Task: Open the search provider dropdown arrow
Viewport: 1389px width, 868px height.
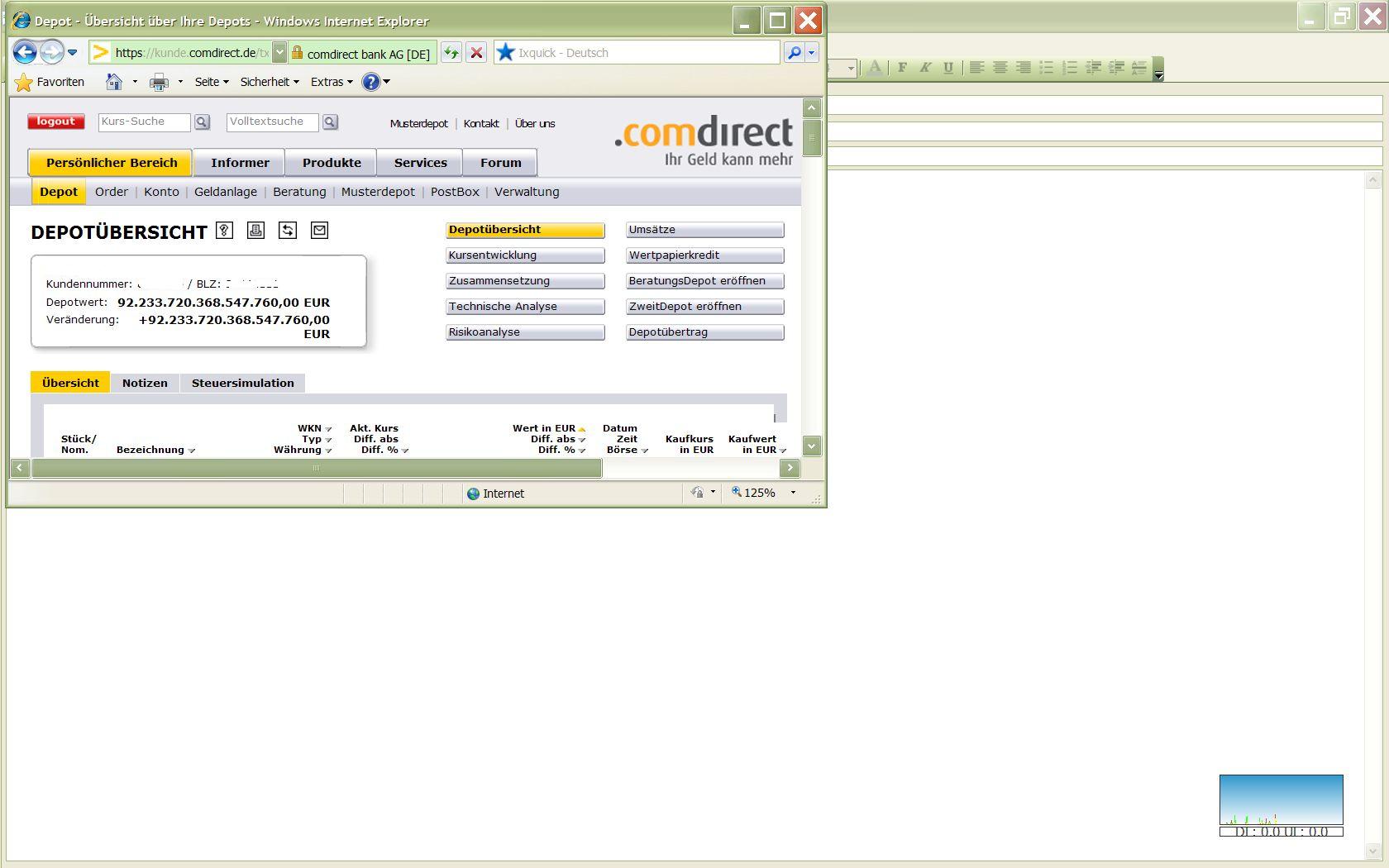Action: 811,53
